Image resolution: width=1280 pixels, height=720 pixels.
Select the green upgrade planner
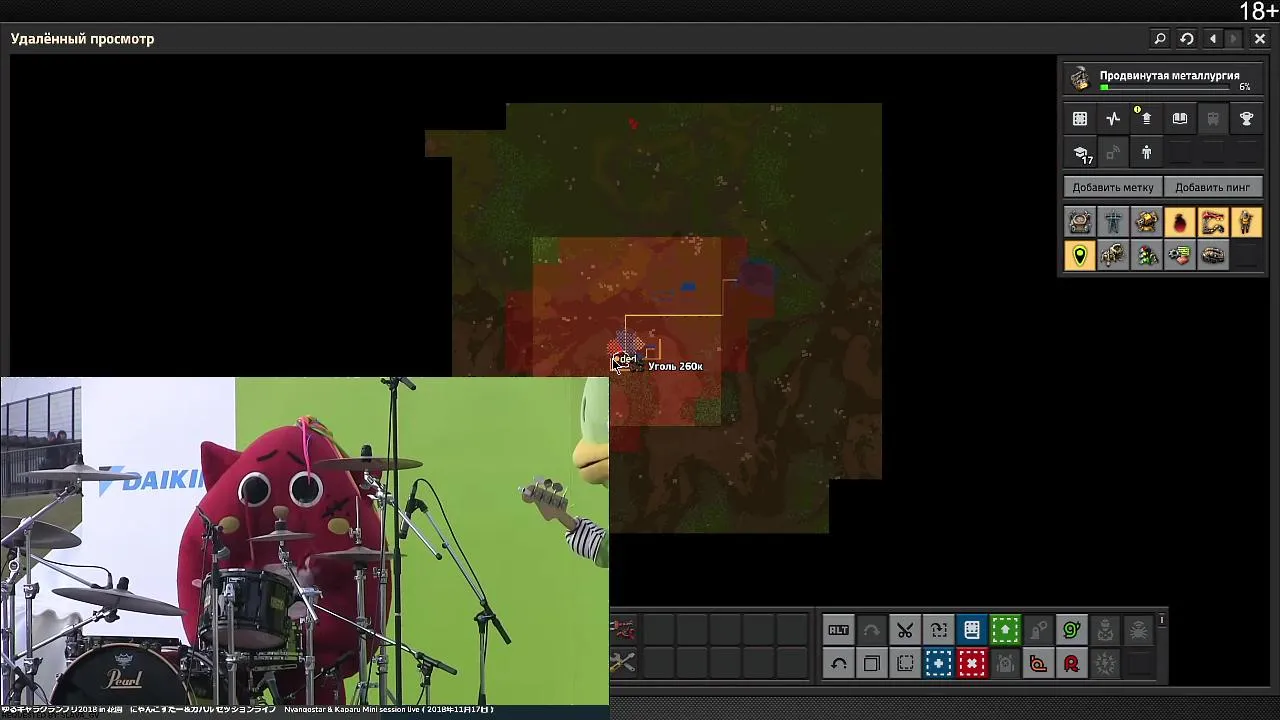coord(1005,630)
